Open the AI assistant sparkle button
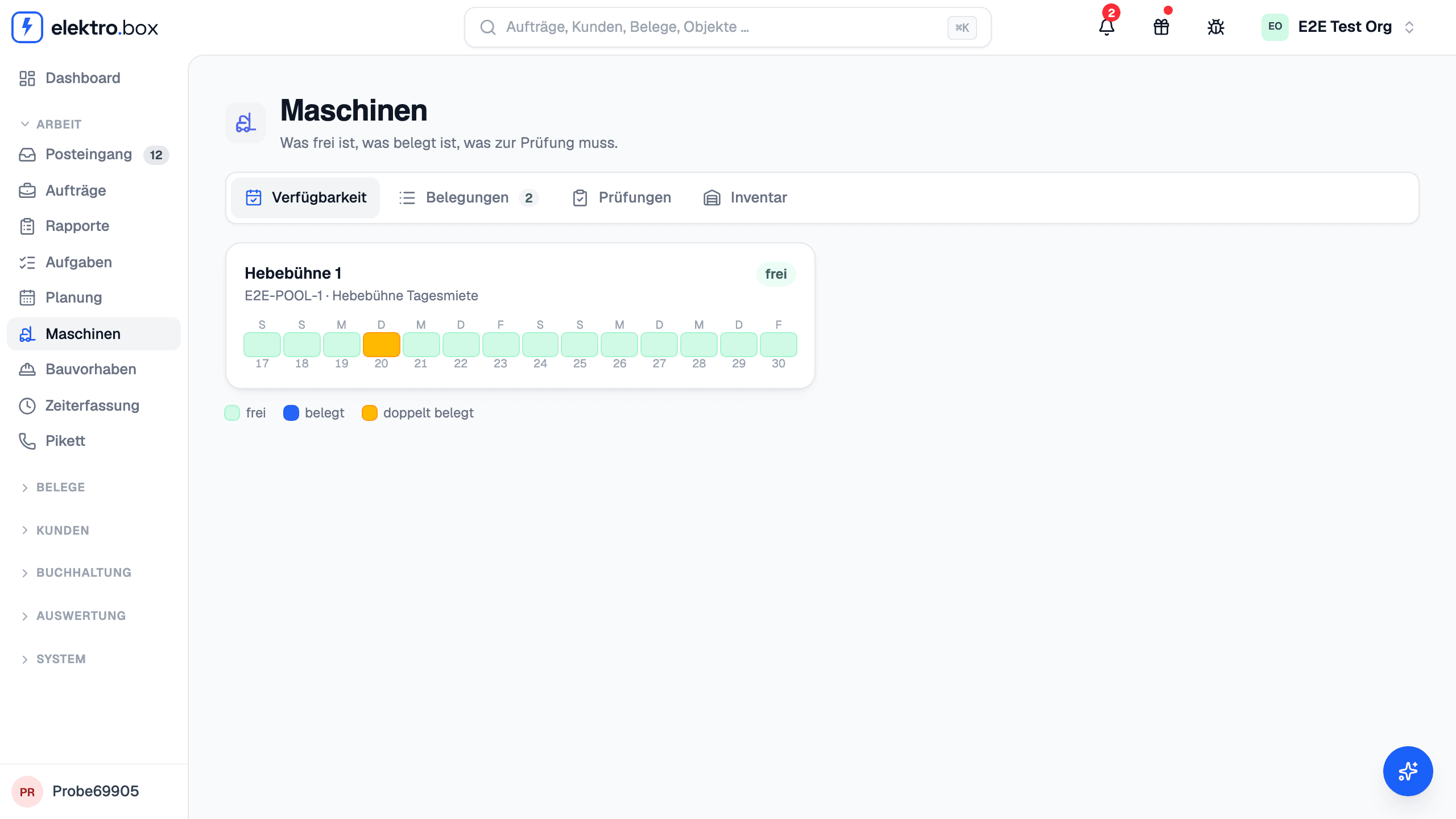The width and height of the screenshot is (1456, 819). [1408, 771]
